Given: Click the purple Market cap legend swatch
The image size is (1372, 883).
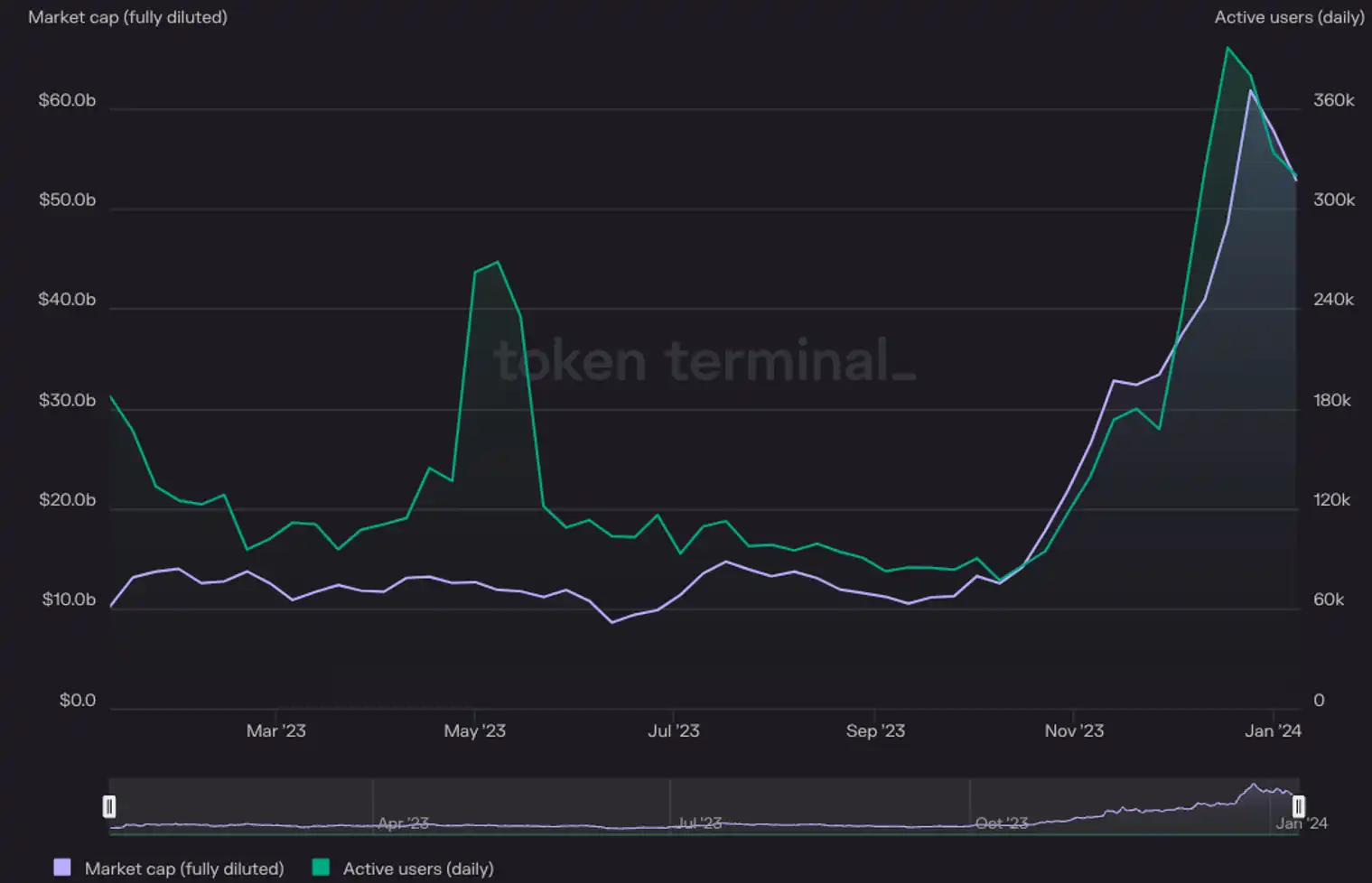Looking at the screenshot, I should (62, 868).
